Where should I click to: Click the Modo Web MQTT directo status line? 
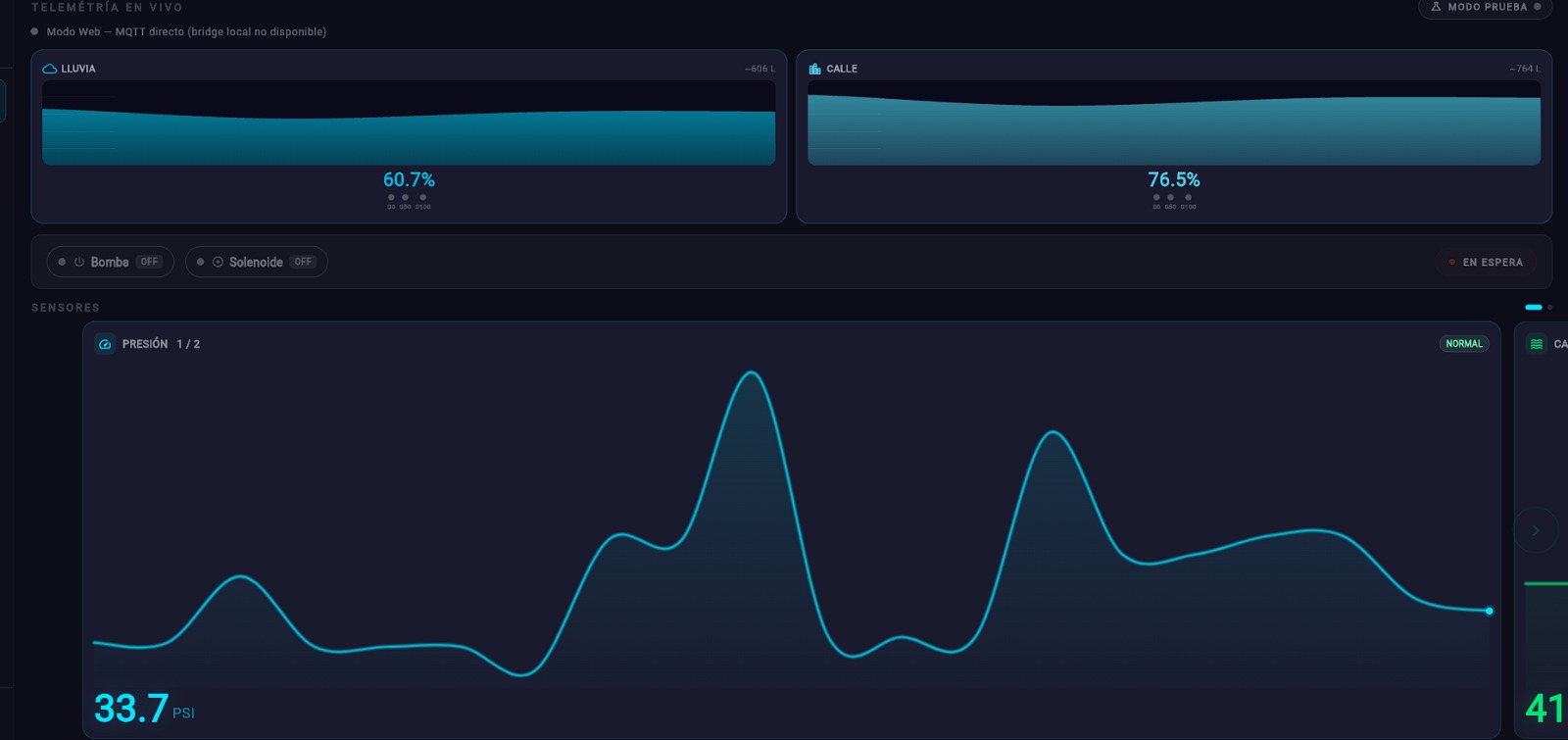pos(186,31)
